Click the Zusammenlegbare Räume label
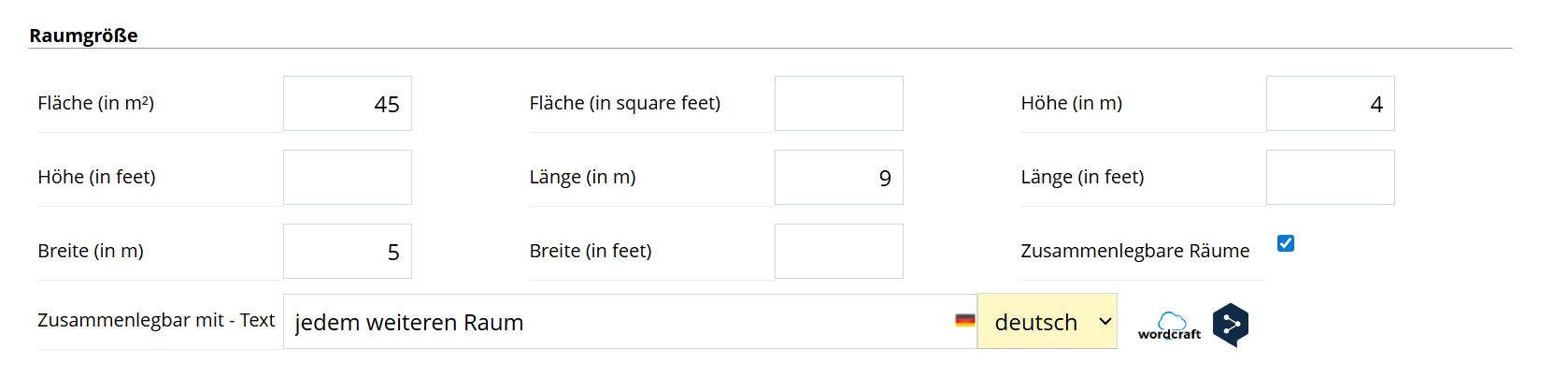1568x378 pixels. pos(1134,251)
